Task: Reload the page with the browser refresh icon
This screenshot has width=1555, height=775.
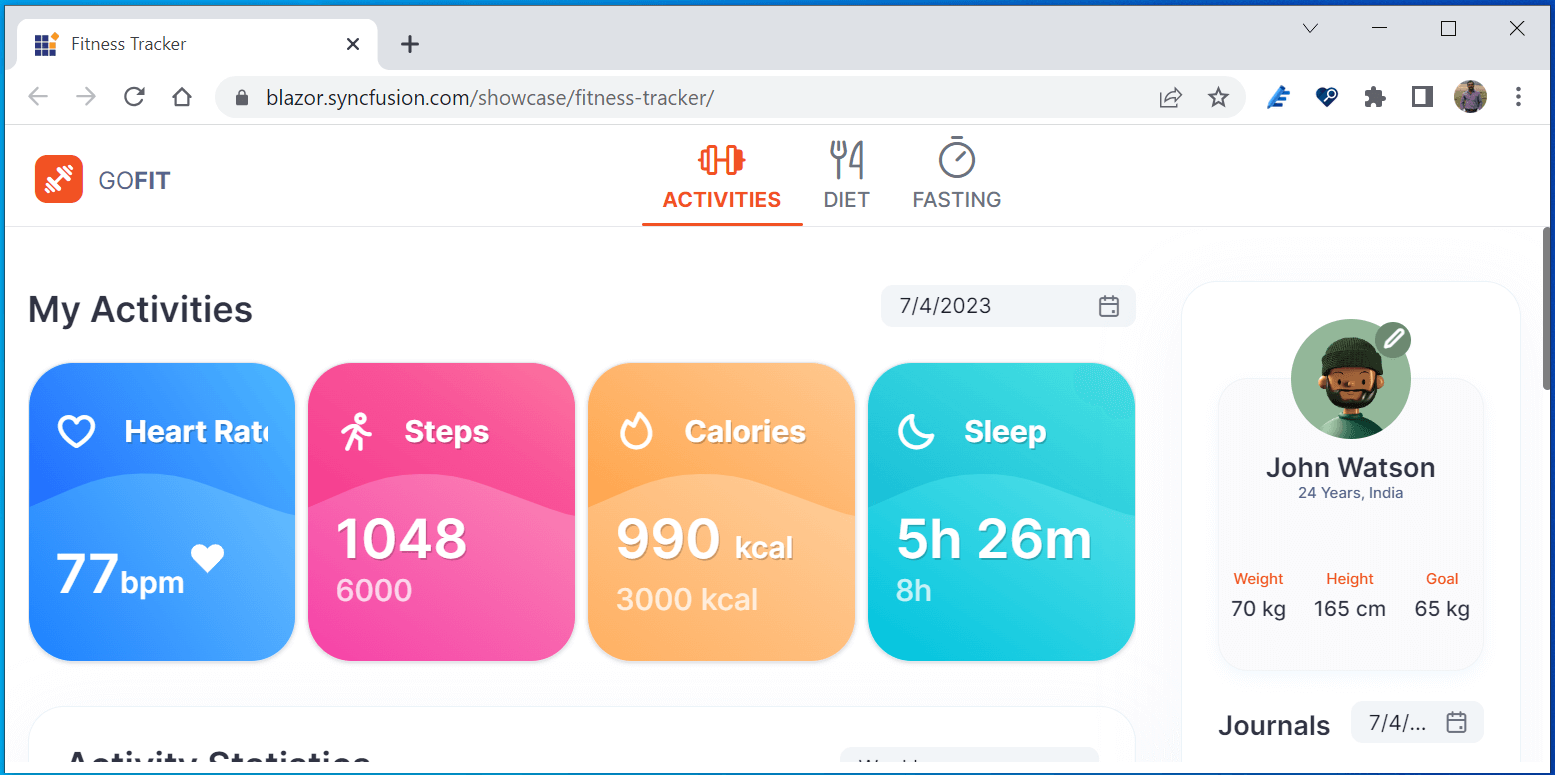Action: (x=134, y=97)
